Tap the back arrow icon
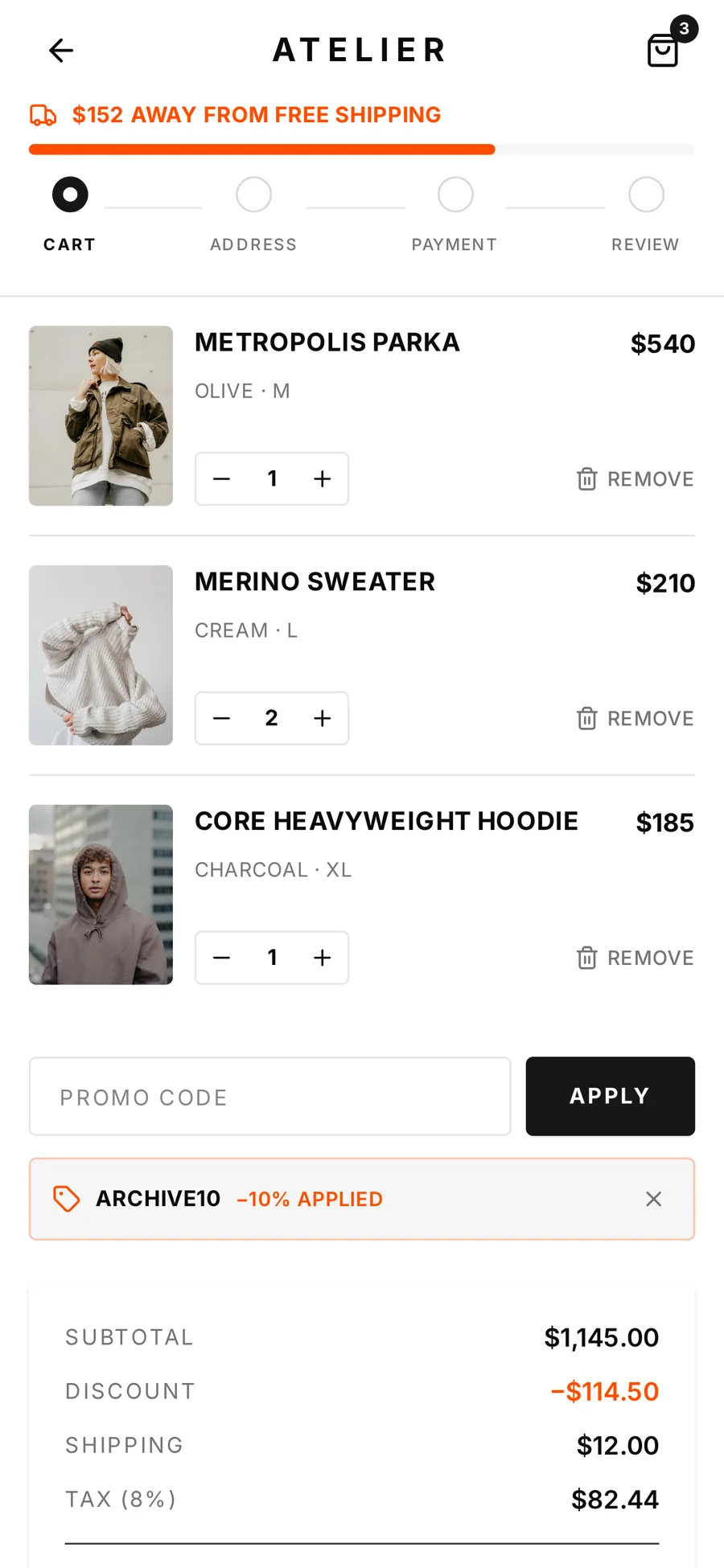Viewport: 724px width, 1568px height. pos(61,51)
